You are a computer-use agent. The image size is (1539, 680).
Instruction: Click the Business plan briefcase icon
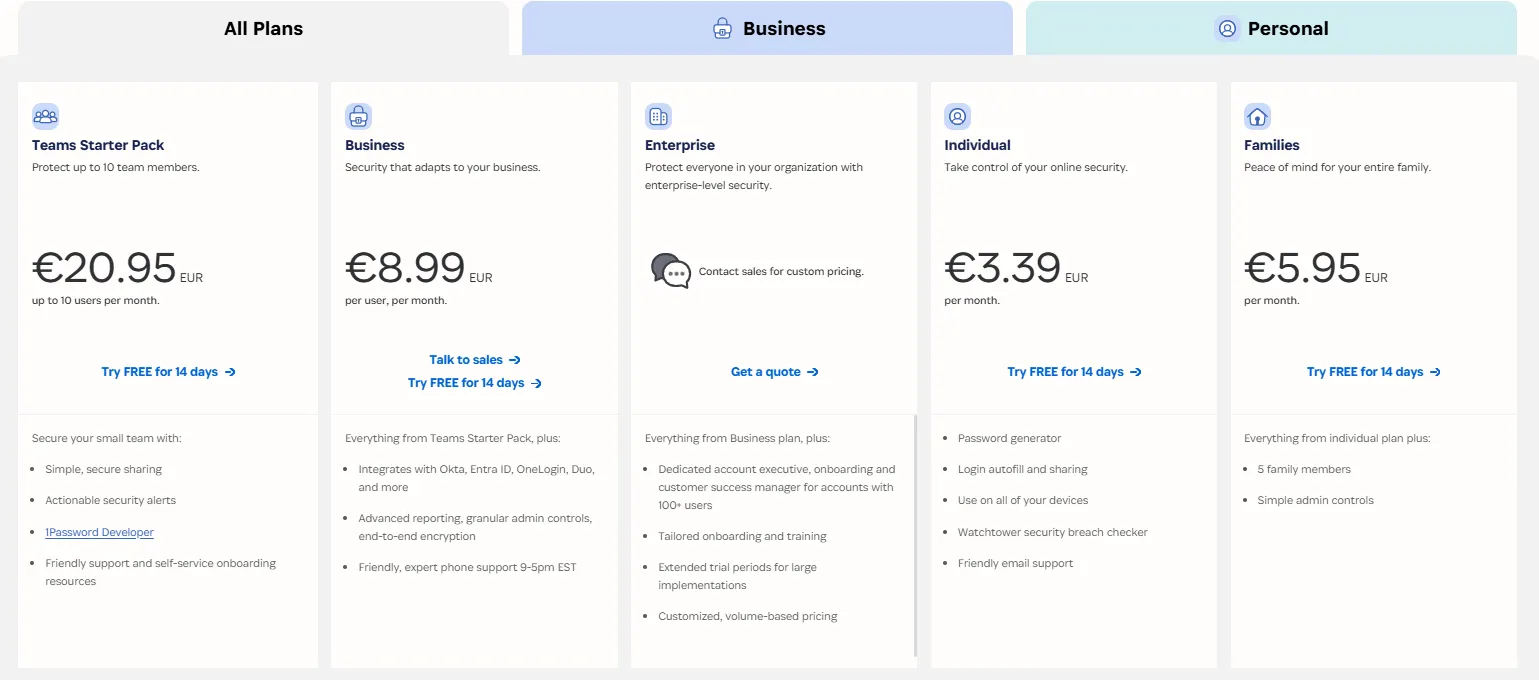358,116
